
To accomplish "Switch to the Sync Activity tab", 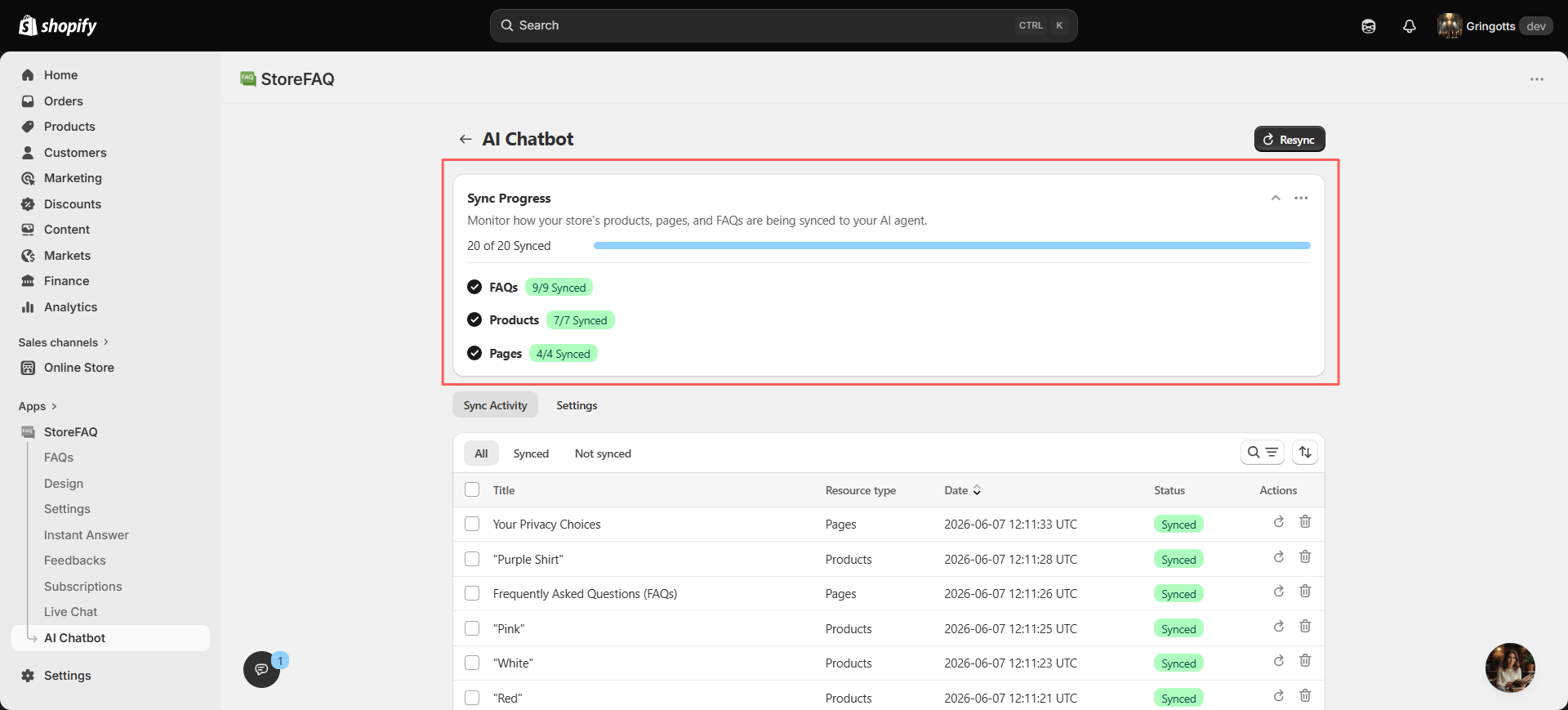I will click(x=495, y=405).
